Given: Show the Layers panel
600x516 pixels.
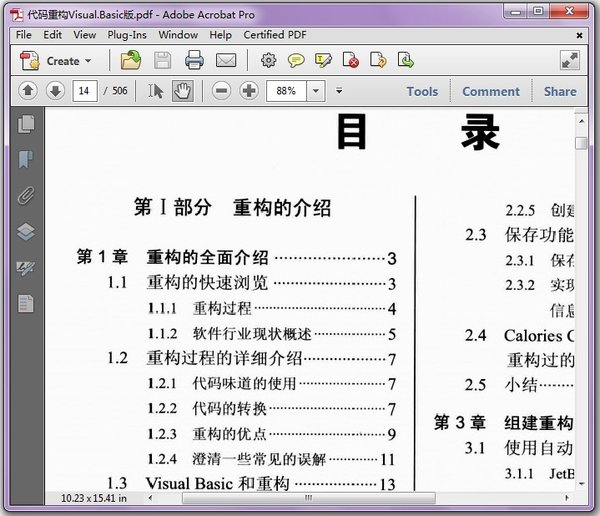Looking at the screenshot, I should click(26, 232).
